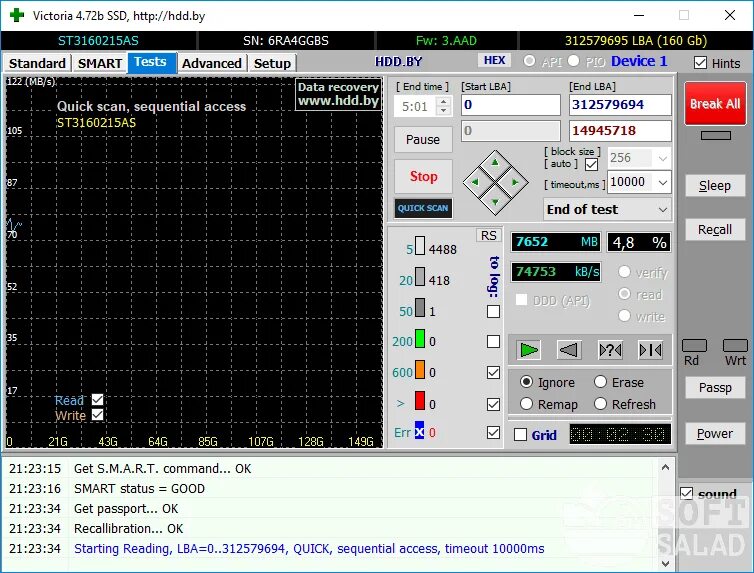This screenshot has width=754, height=573.
Task: Click the log scrollbar up arrow
Action: (x=666, y=467)
